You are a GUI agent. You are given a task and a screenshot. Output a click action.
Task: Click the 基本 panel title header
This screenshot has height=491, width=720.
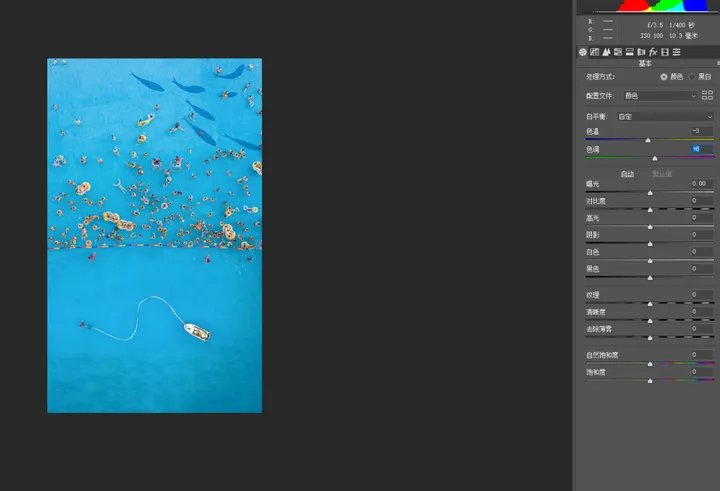645,63
